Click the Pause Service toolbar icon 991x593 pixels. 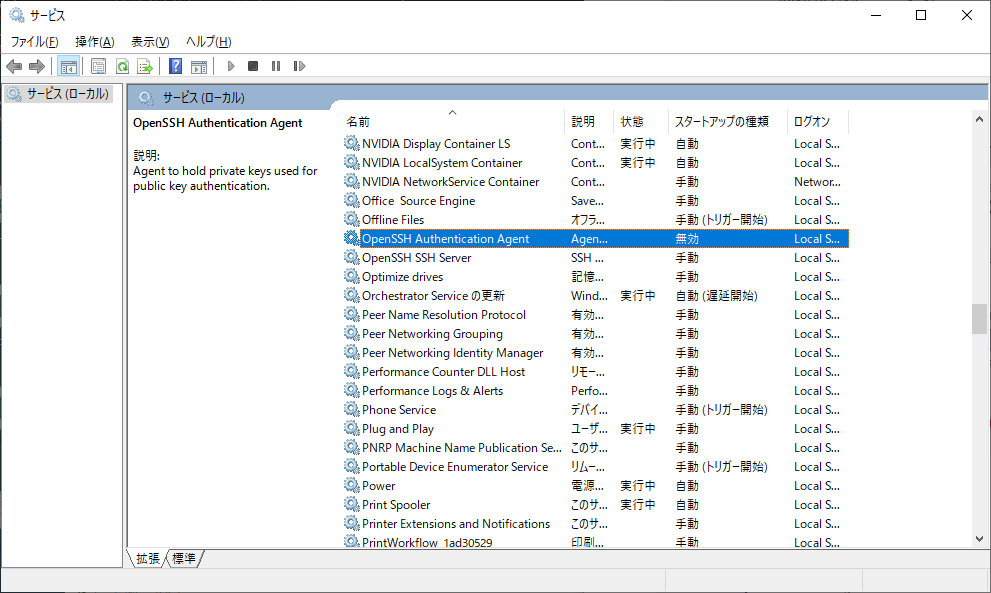coord(276,66)
